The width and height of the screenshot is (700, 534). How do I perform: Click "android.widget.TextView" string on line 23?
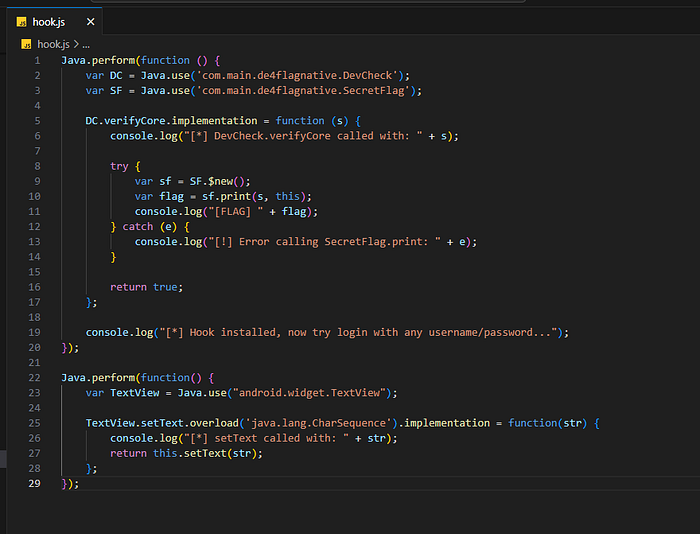(x=309, y=393)
